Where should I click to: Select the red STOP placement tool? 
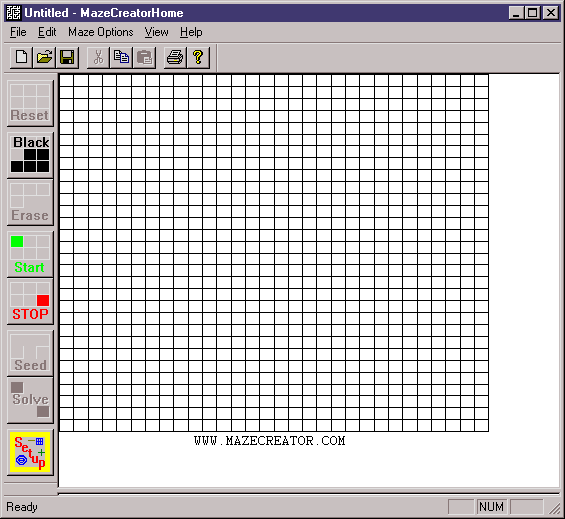click(30, 301)
